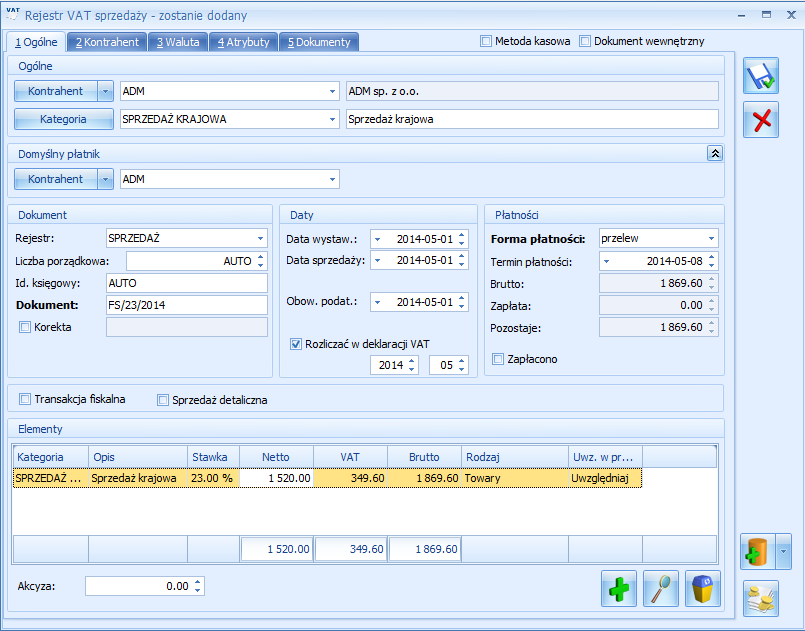Image resolution: width=805 pixels, height=631 pixels.
Task: Show the 5 Dokumenty tab
Action: click(319, 42)
